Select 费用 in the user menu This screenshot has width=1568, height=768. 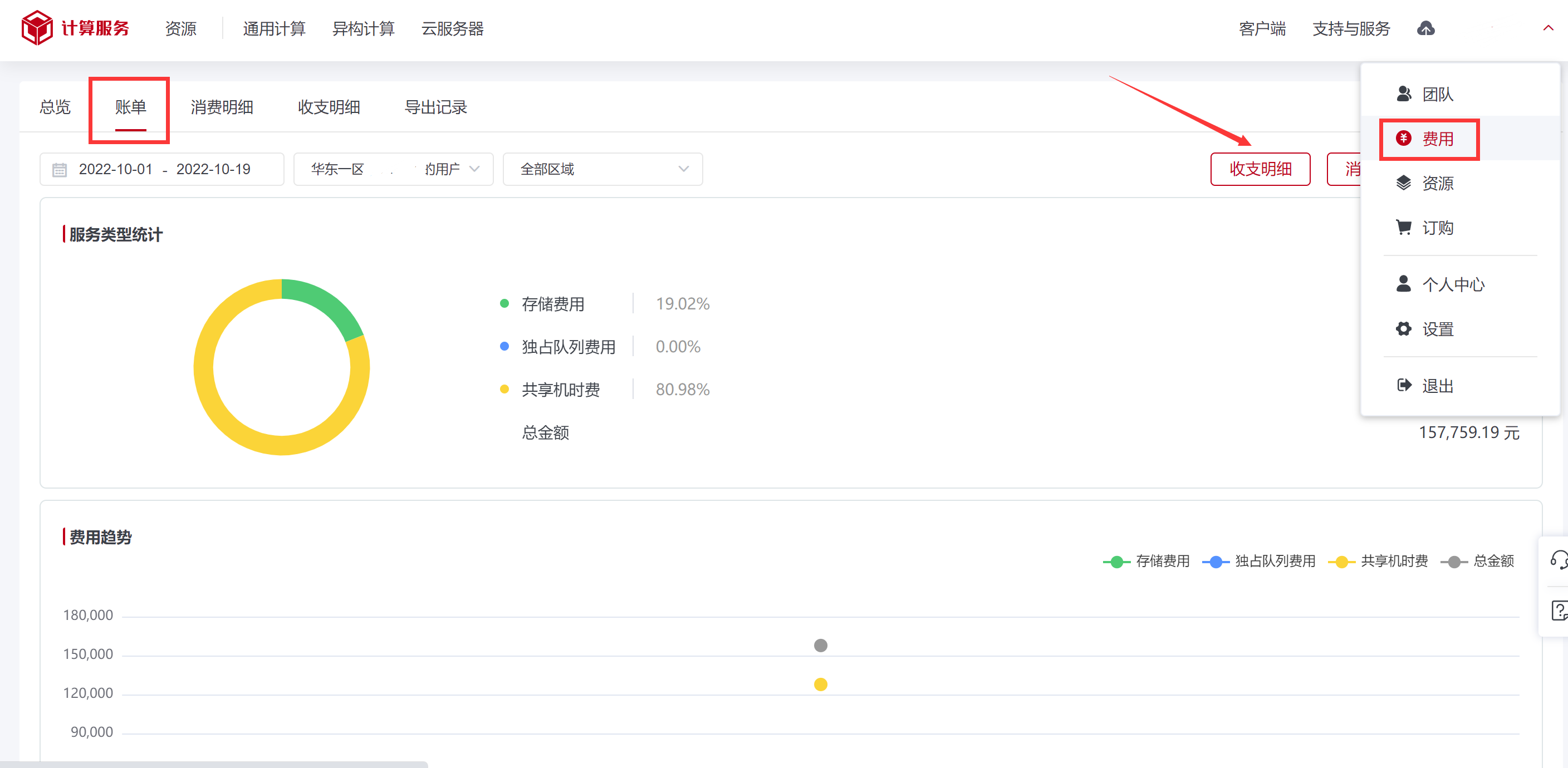click(1459, 138)
